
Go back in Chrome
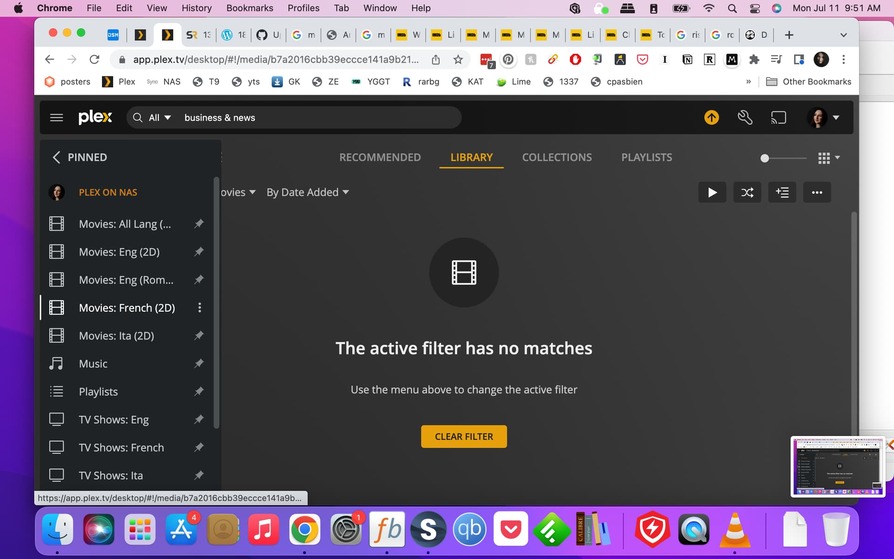pyautogui.click(x=50, y=59)
